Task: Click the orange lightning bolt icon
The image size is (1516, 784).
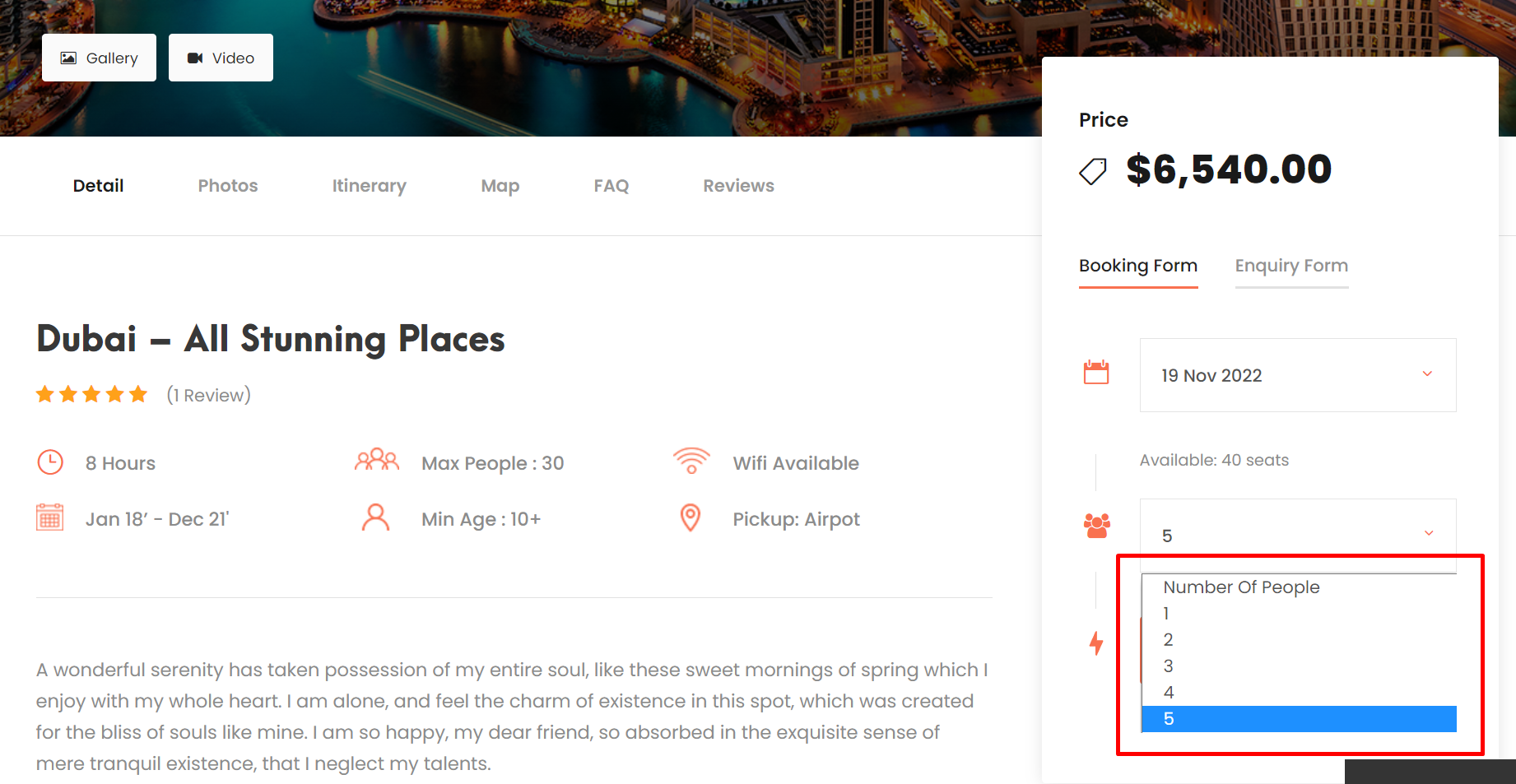Action: point(1096,643)
